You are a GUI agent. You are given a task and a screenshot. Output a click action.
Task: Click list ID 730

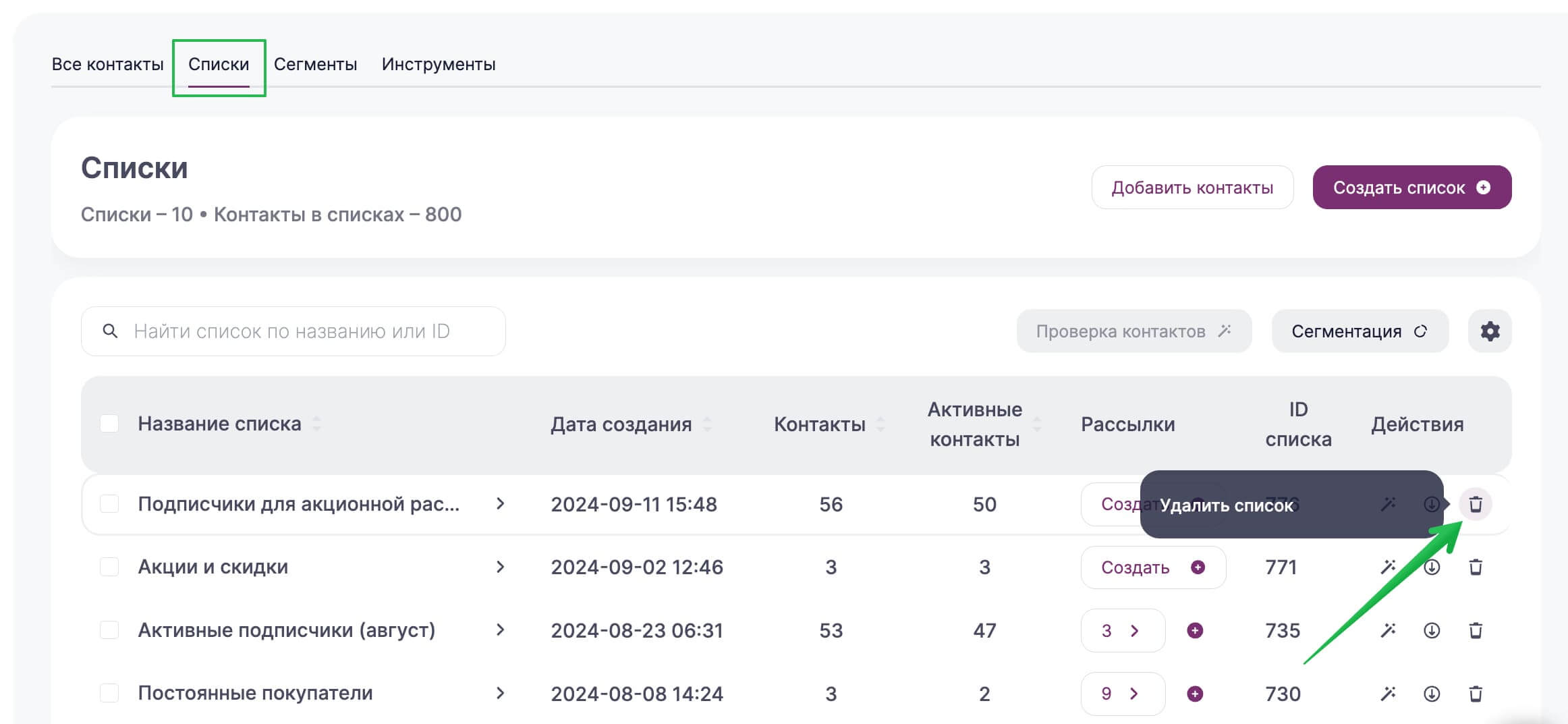(1282, 694)
